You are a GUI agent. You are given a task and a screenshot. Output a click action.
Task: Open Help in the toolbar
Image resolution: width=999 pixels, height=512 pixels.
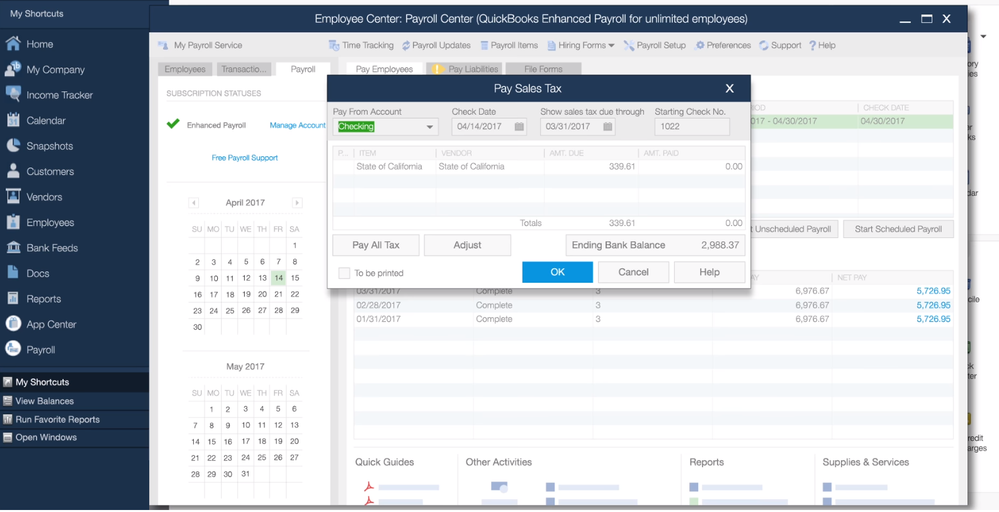click(x=823, y=45)
